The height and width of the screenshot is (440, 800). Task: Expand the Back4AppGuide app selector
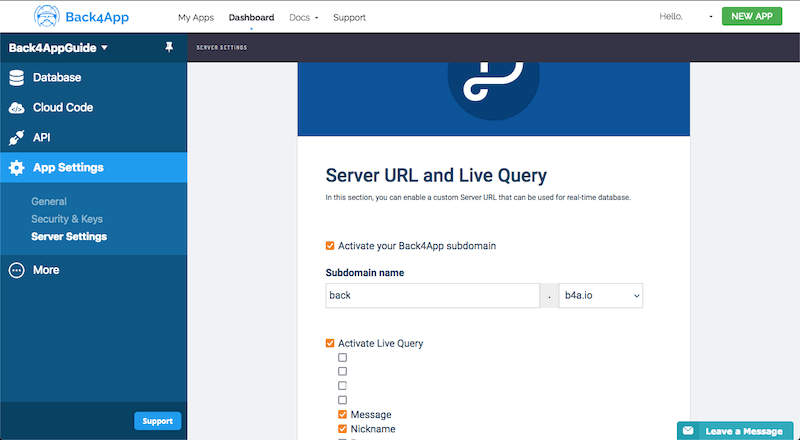tap(58, 48)
